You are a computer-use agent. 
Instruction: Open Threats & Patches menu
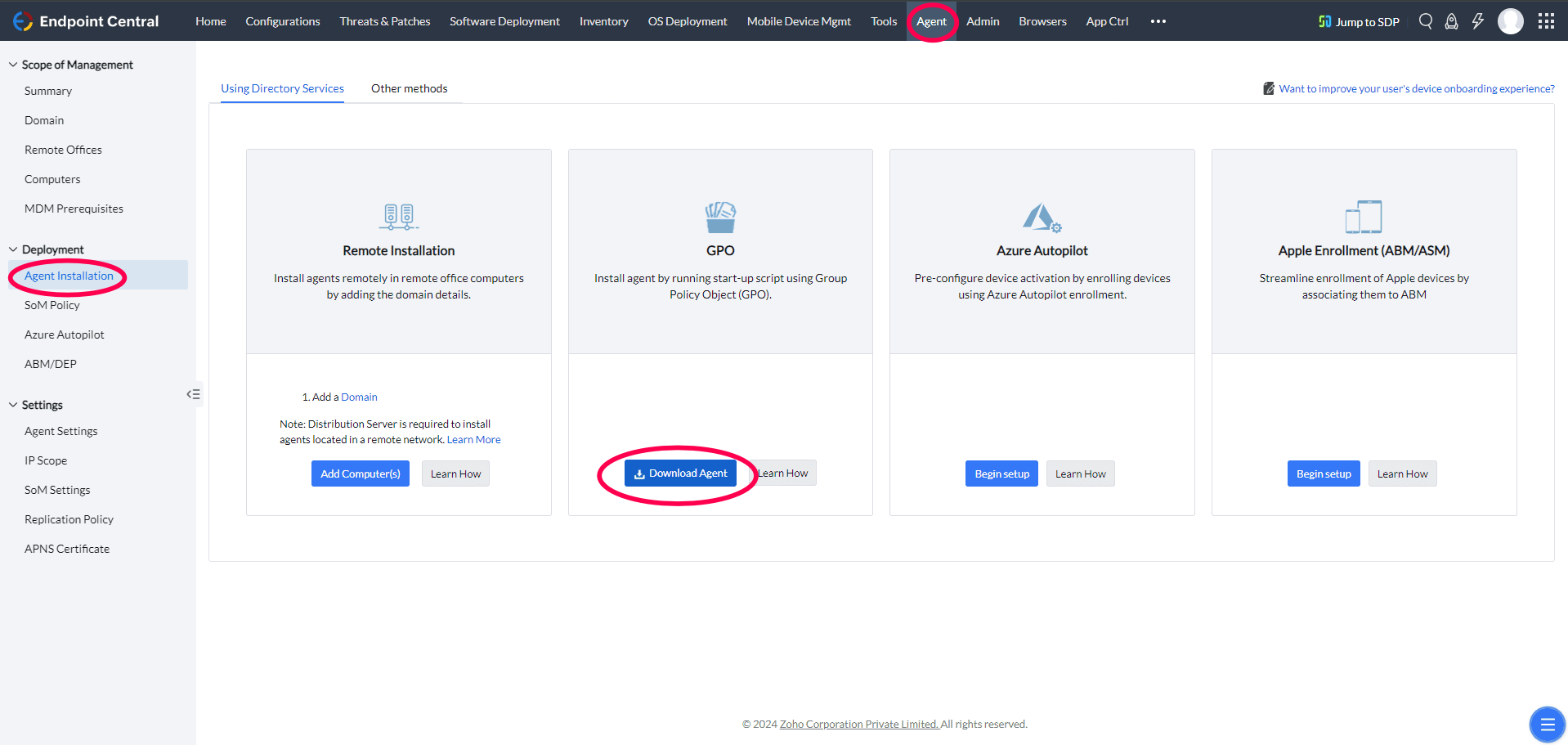(385, 21)
